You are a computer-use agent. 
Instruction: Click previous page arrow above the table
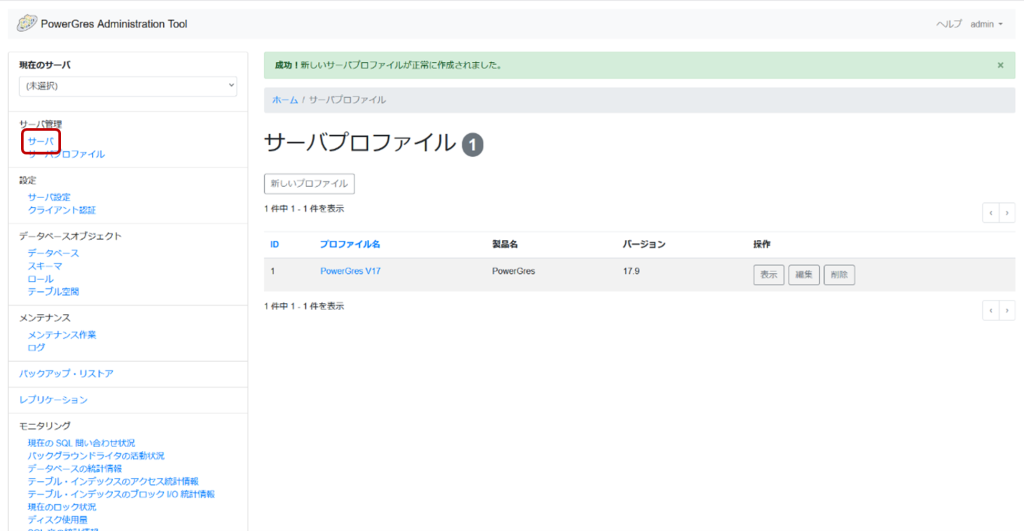click(x=991, y=213)
